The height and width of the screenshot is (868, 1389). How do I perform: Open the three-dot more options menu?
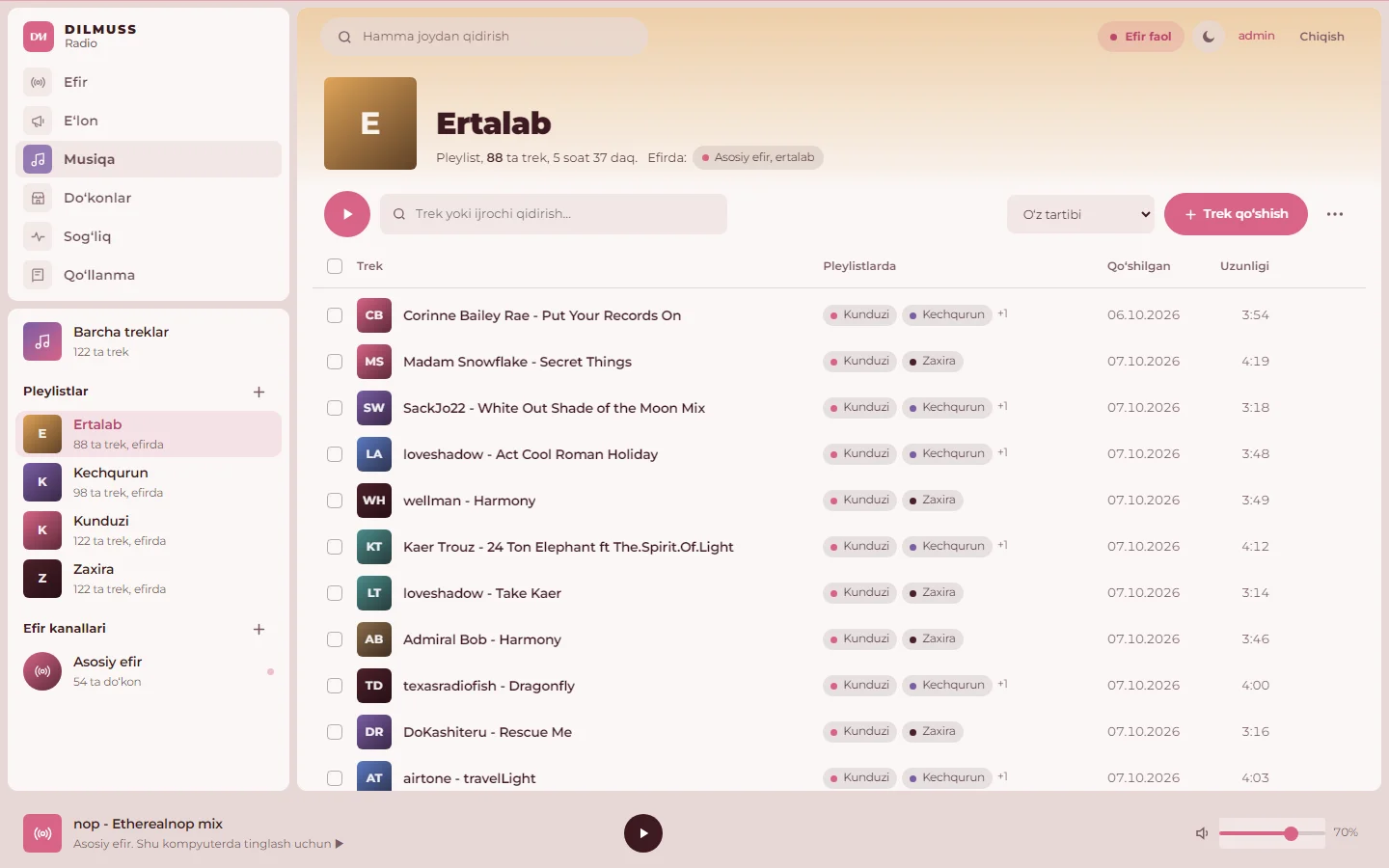coord(1335,214)
